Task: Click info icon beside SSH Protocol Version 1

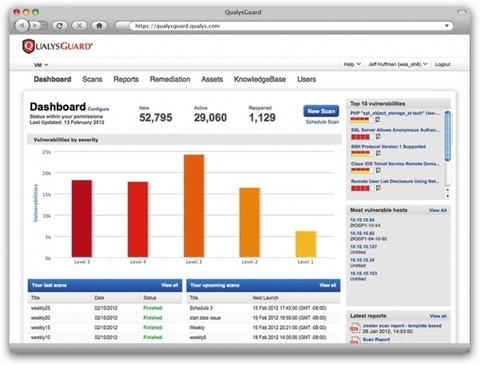Action: tap(378, 153)
